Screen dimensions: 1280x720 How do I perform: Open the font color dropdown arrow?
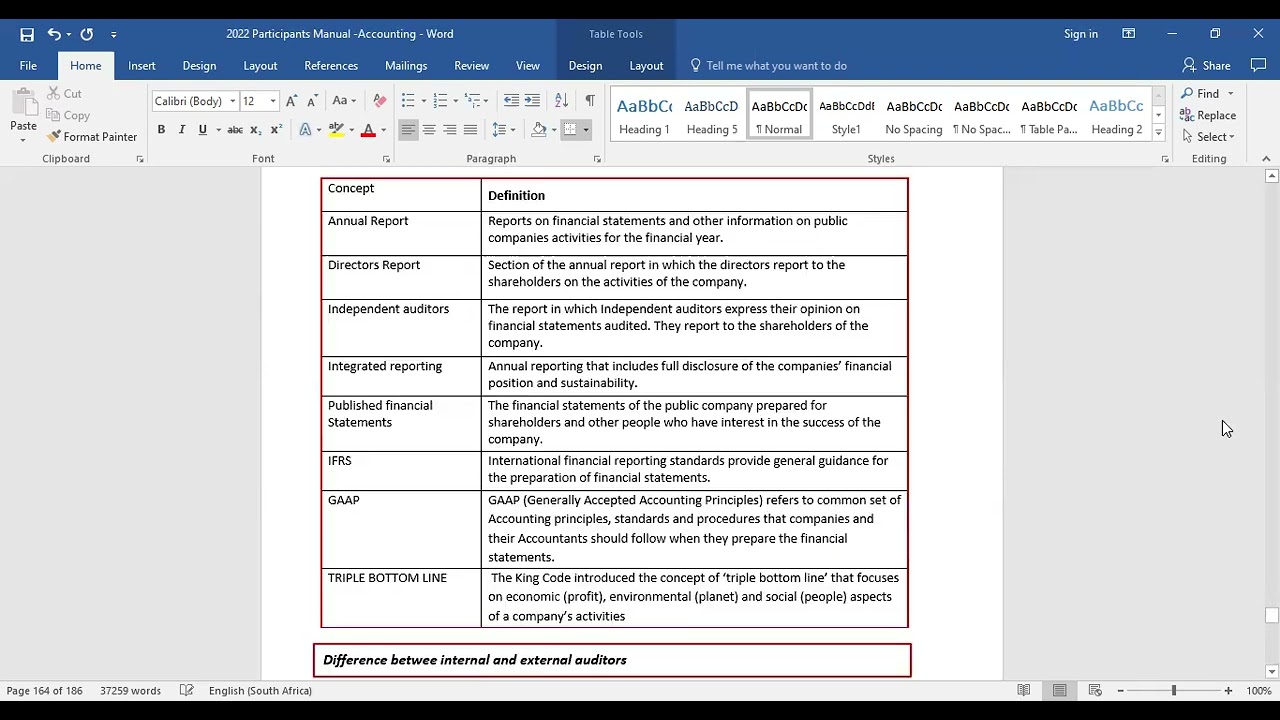pos(383,130)
